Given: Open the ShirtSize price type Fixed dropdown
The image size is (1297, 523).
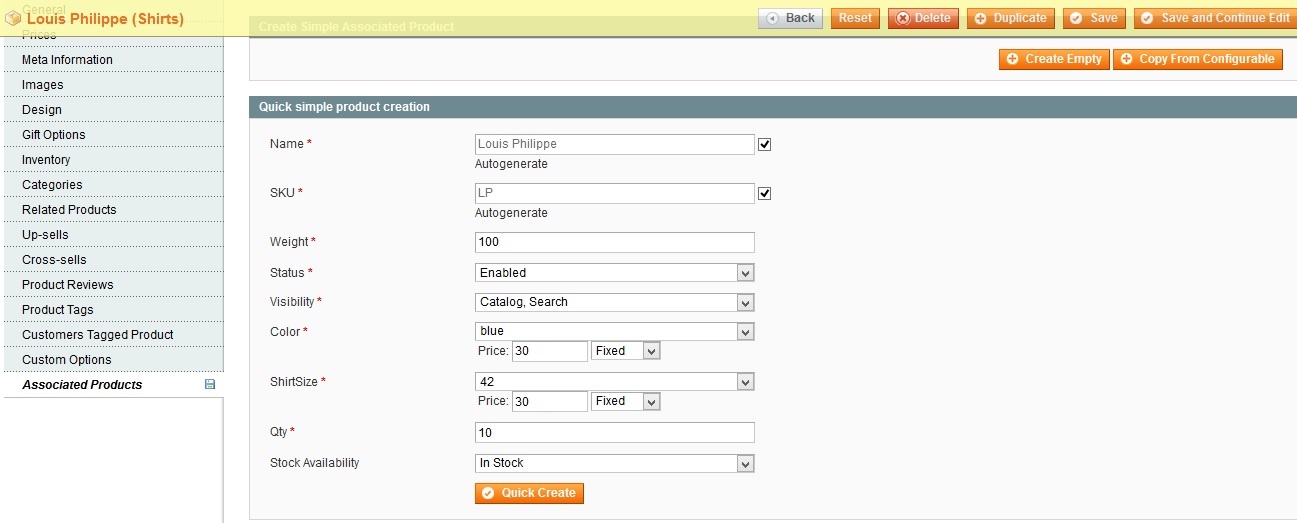Looking at the screenshot, I should click(x=626, y=401).
